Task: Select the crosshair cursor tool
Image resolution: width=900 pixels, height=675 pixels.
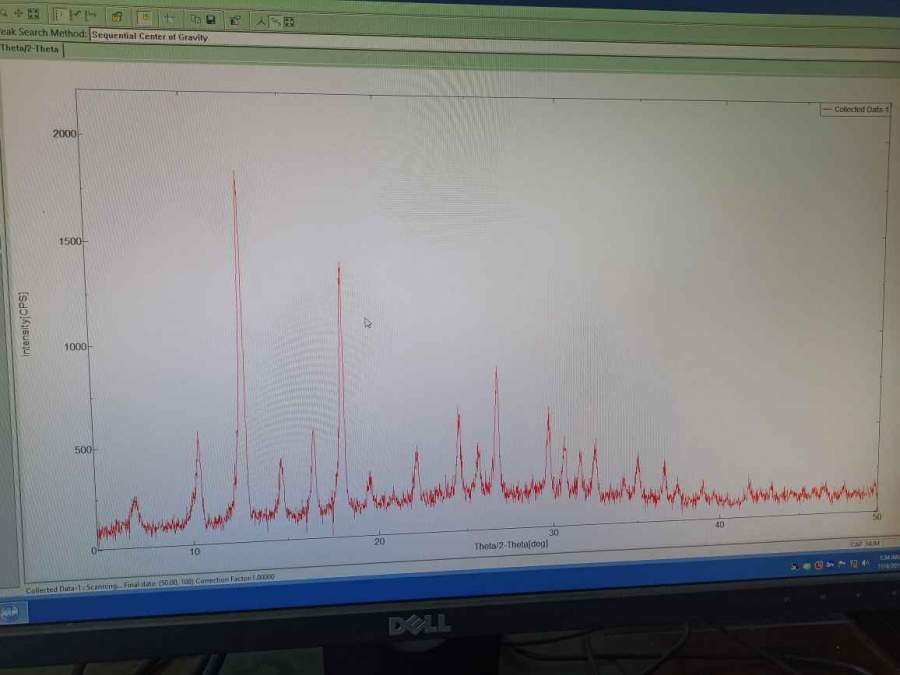Action: tap(169, 19)
